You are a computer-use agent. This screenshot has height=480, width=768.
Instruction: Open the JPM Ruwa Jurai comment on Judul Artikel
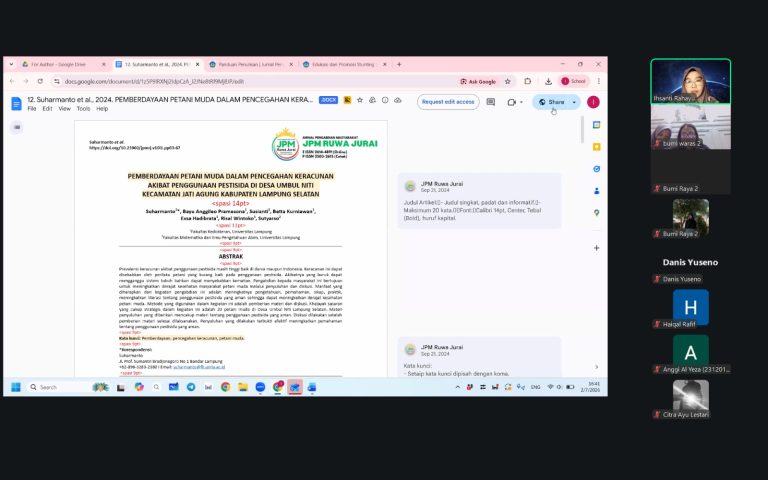click(x=480, y=201)
